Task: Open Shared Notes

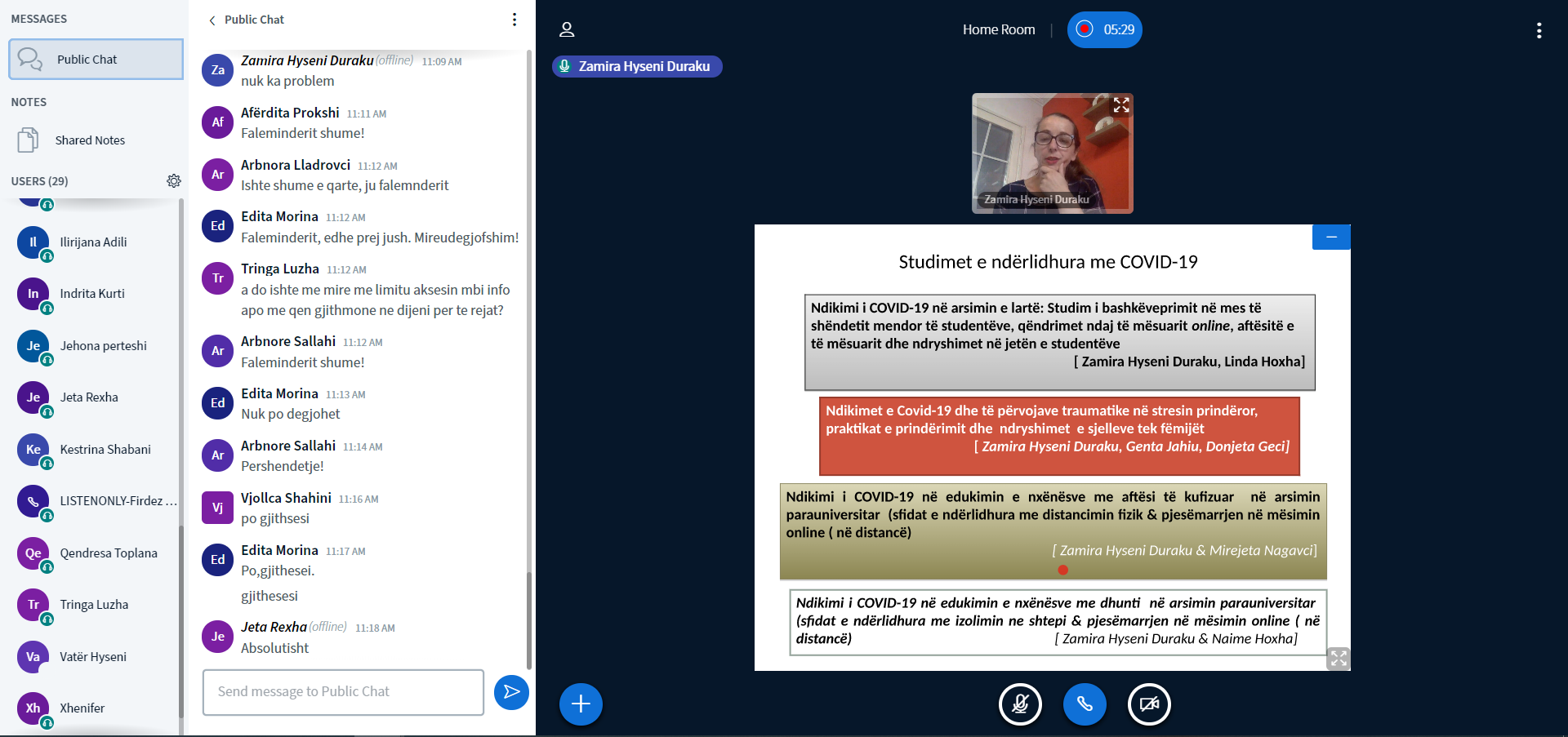Action: click(90, 140)
